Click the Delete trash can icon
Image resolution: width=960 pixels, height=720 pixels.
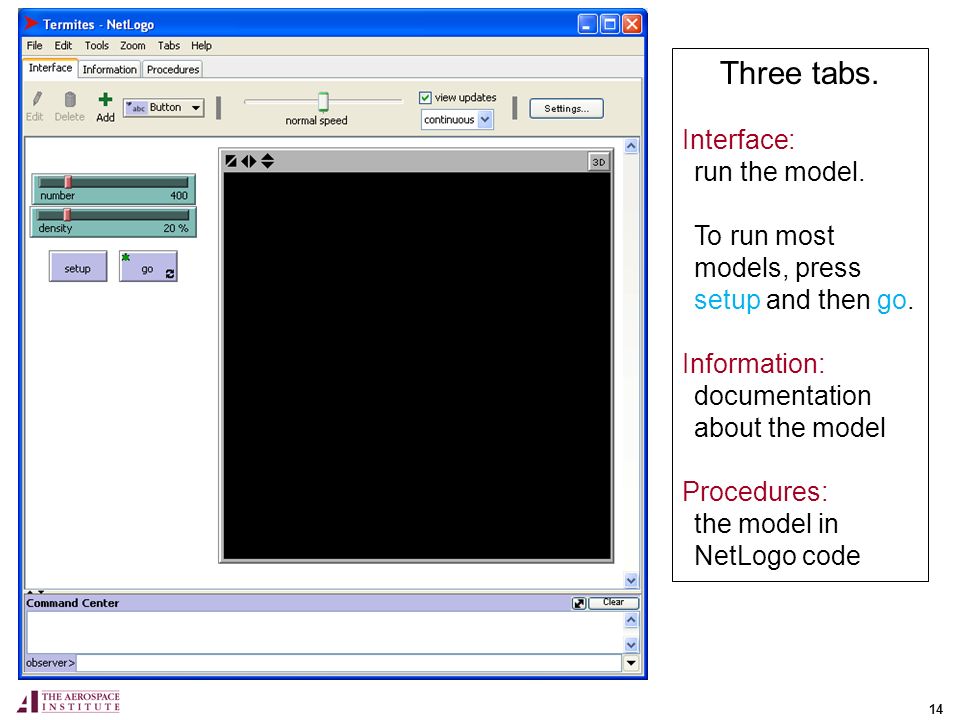[70, 99]
